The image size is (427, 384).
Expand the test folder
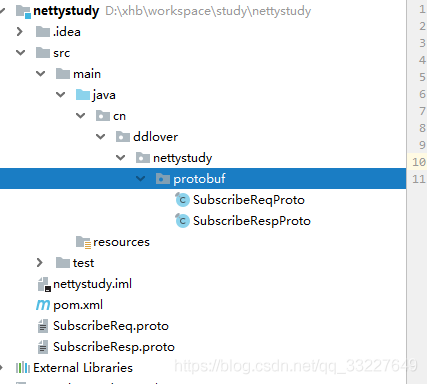(40, 263)
